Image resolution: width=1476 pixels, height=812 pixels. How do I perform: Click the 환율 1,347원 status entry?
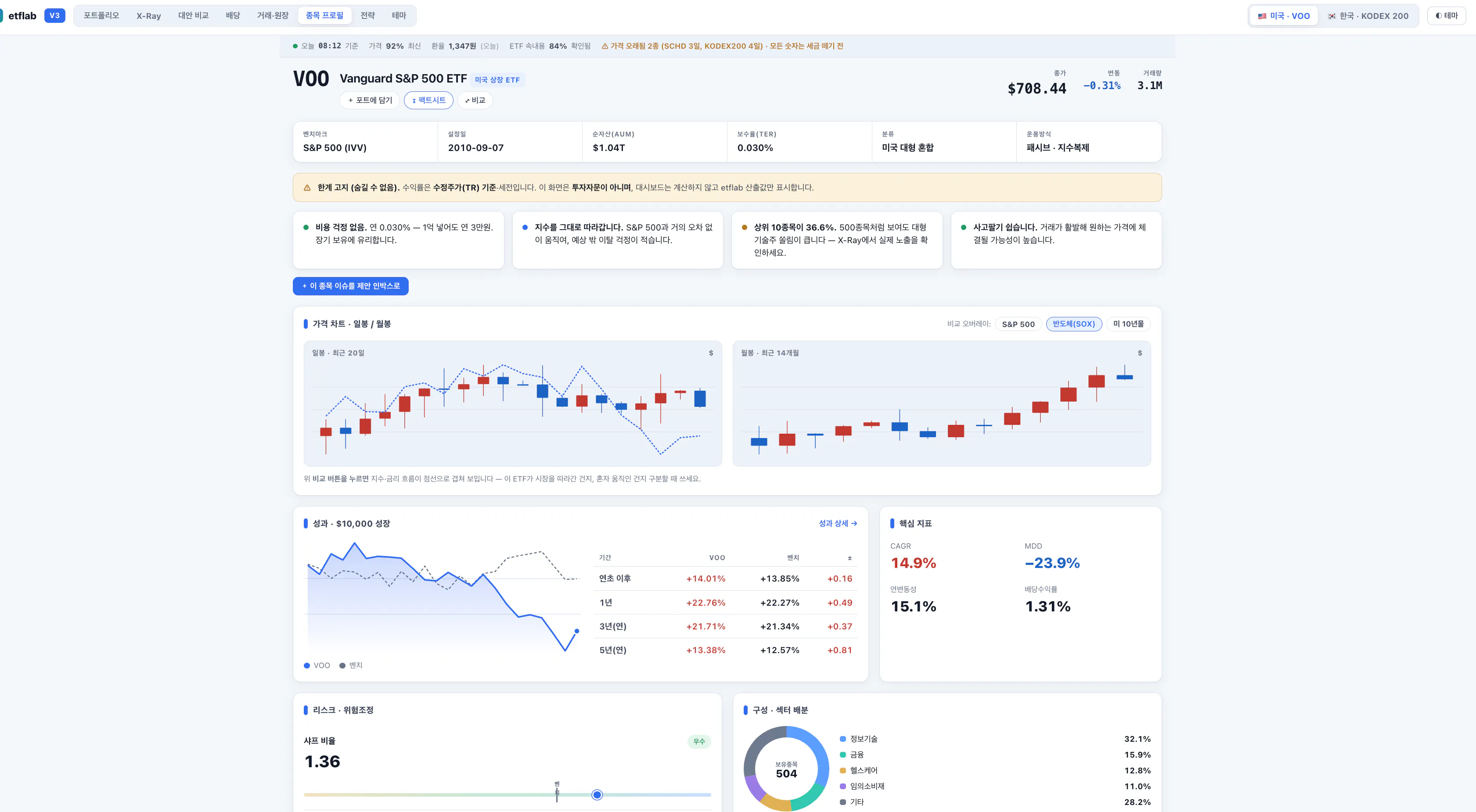(464, 46)
